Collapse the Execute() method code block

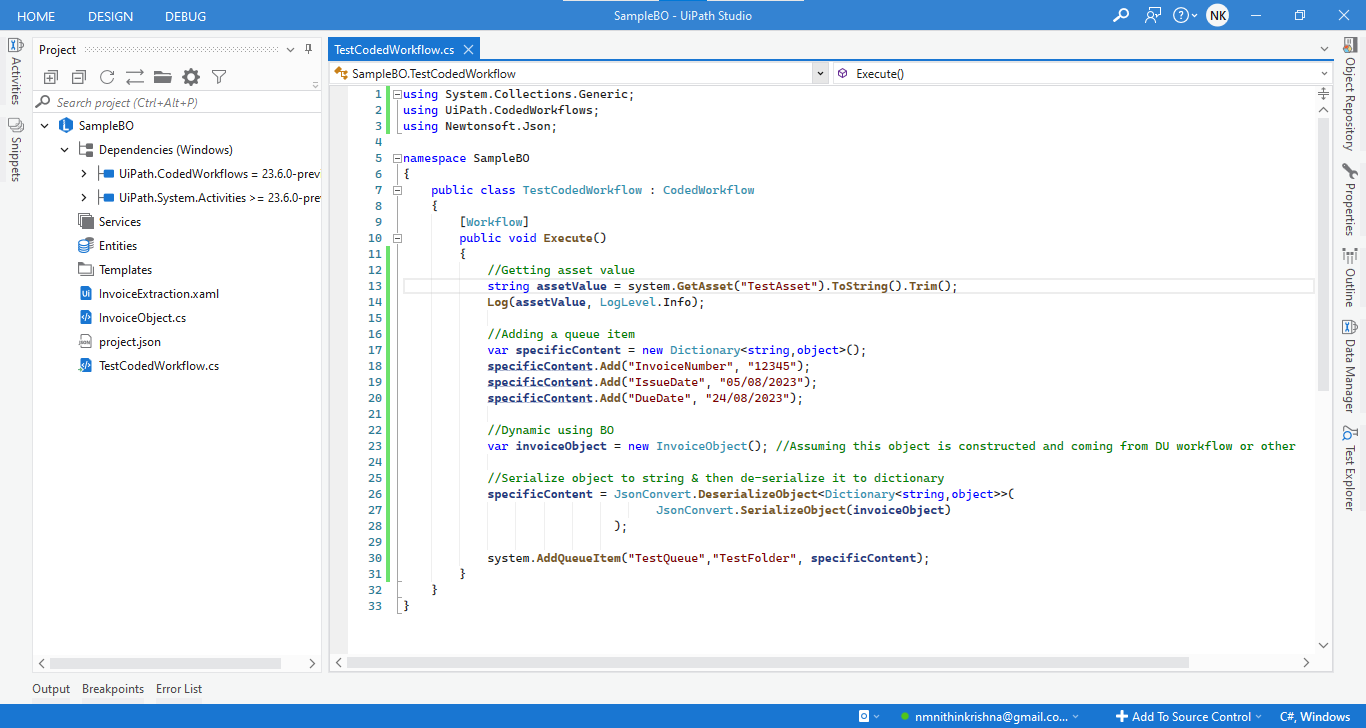(397, 238)
